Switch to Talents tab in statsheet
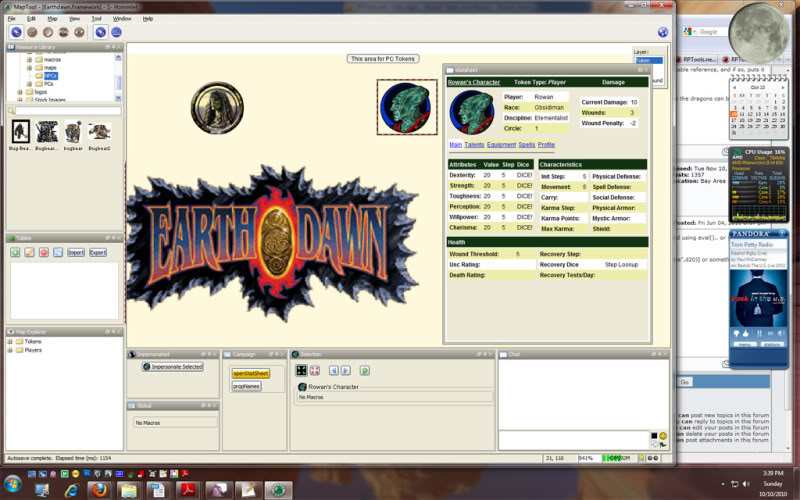Viewport: 800px width, 500px height. [474, 145]
